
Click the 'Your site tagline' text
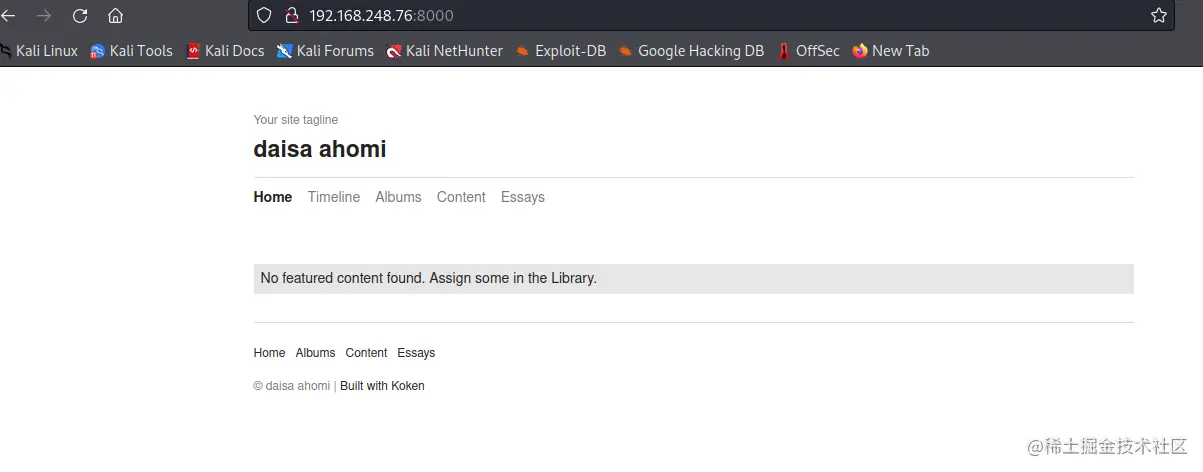pos(296,120)
